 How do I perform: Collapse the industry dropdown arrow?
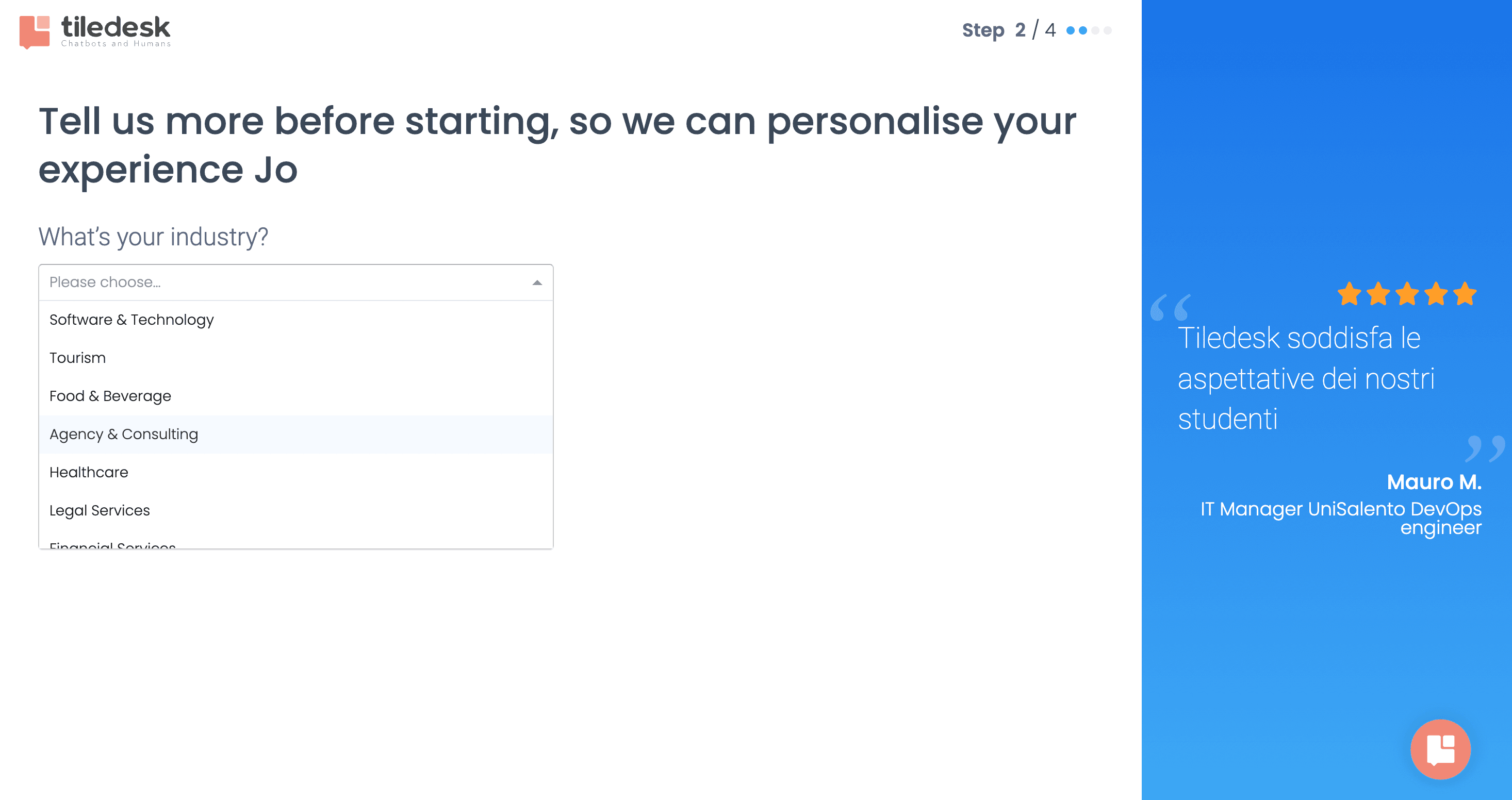coord(536,282)
